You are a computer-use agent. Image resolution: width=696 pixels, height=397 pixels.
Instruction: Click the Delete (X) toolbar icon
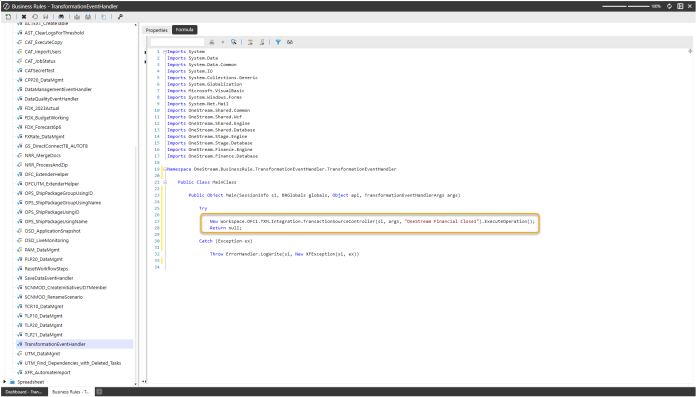[24, 17]
